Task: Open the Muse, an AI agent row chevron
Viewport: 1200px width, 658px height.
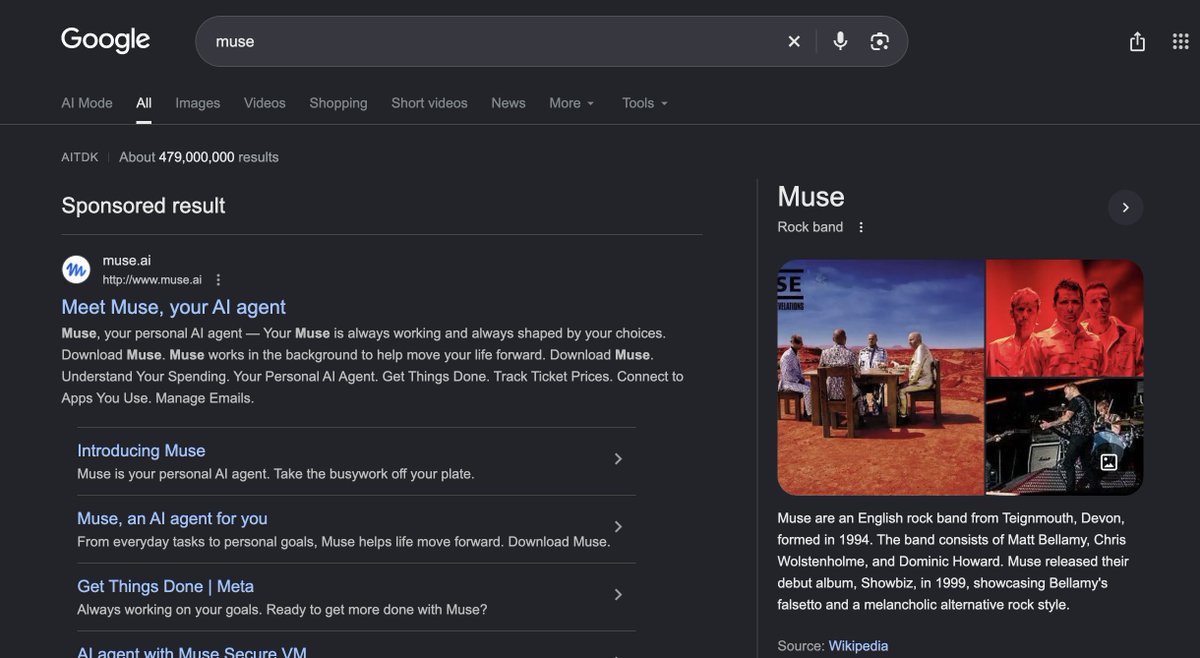Action: click(x=618, y=527)
